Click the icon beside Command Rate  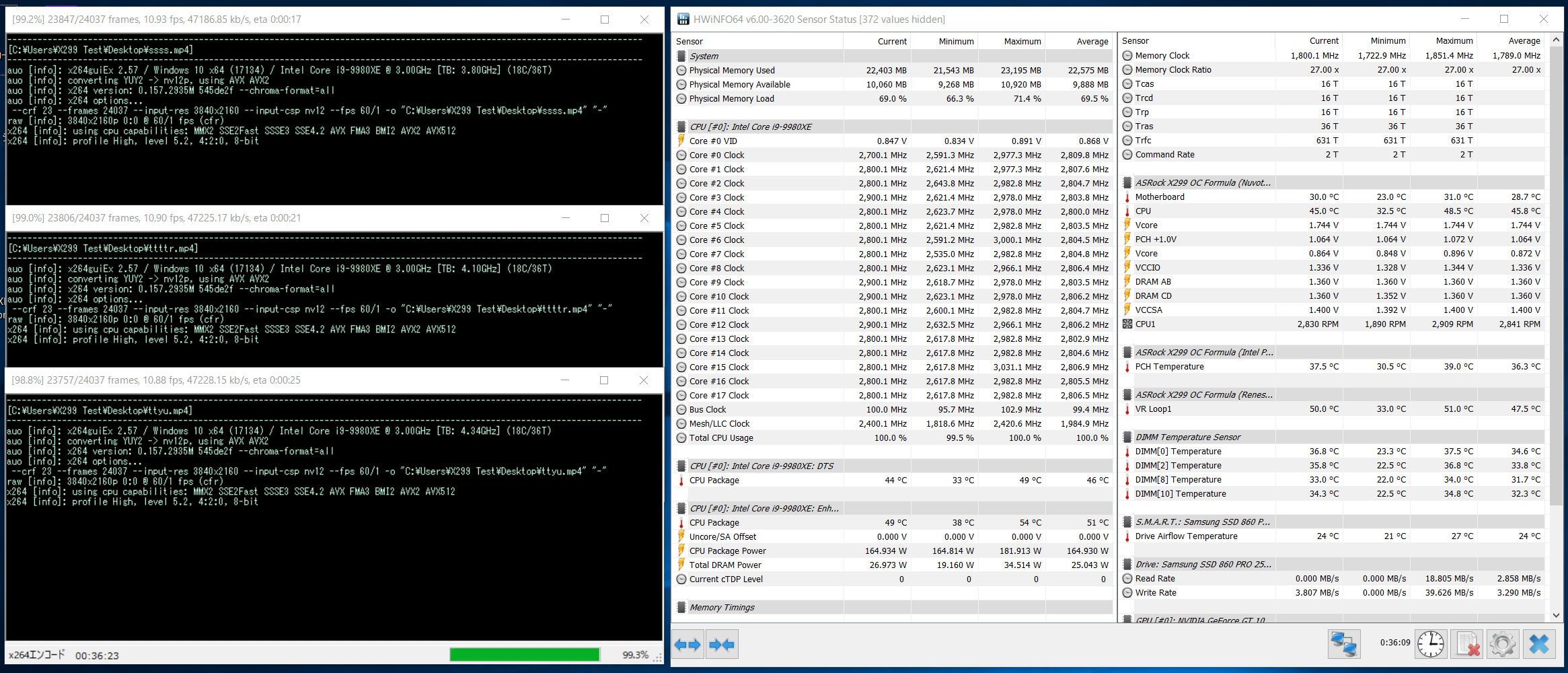click(1127, 155)
